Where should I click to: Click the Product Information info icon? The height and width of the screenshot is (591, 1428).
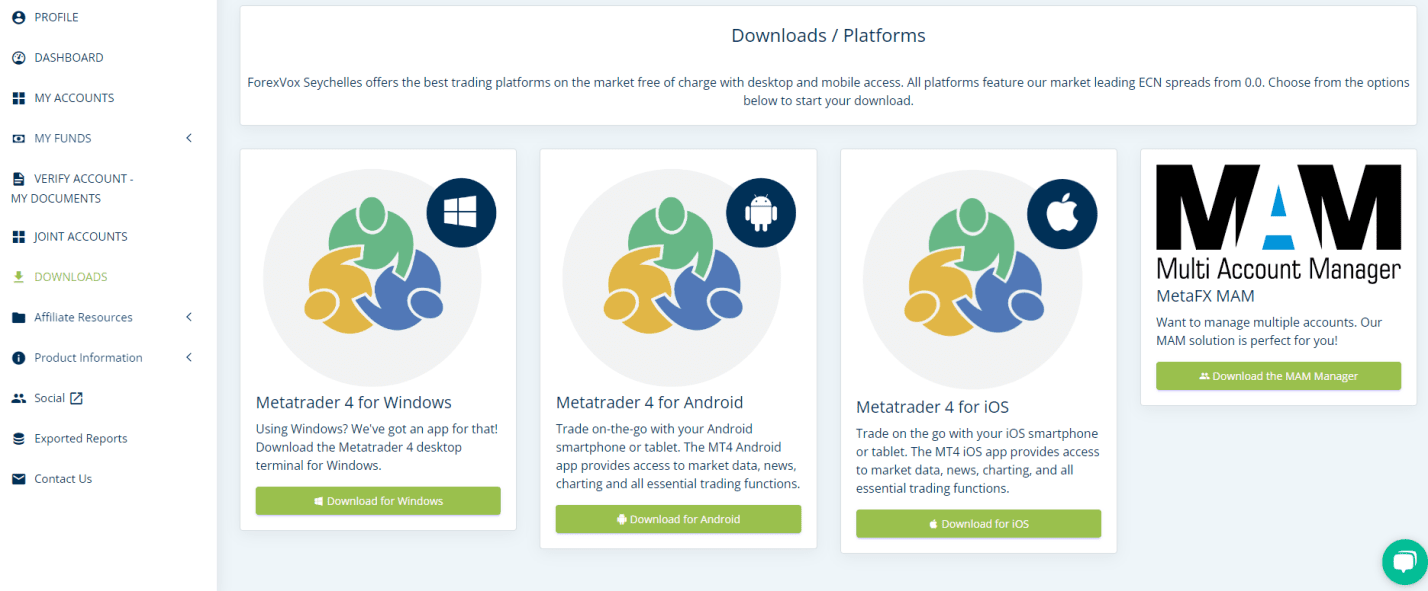18,358
